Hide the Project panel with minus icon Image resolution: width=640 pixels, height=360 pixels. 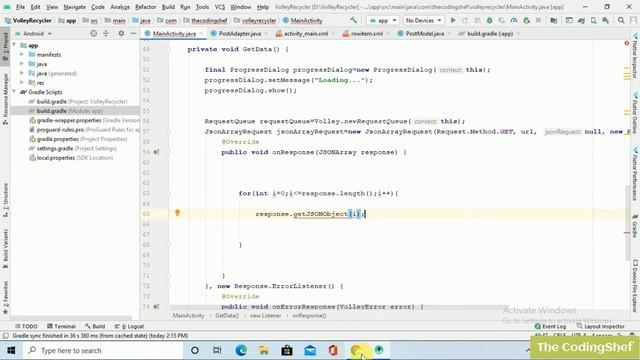click(x=133, y=33)
